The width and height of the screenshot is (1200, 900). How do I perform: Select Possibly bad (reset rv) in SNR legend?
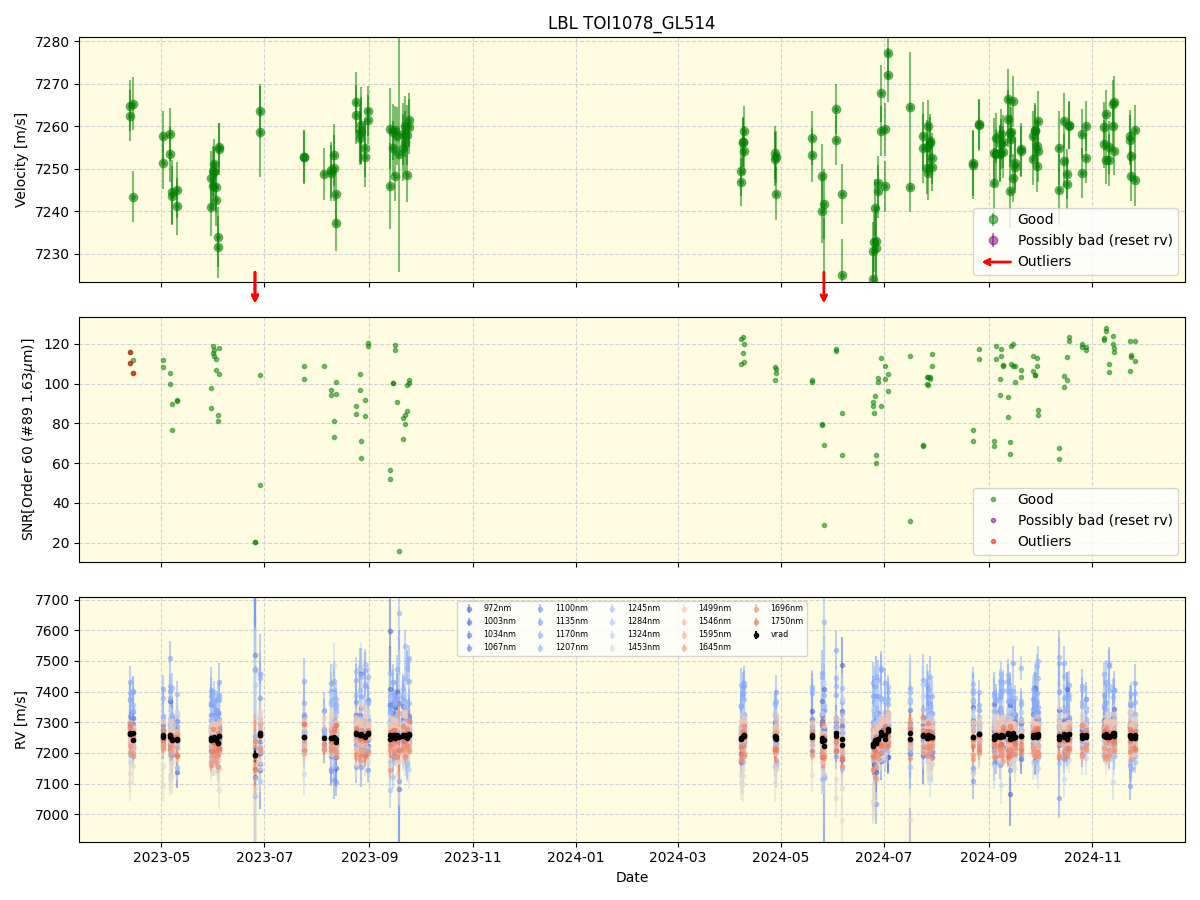tap(1095, 520)
